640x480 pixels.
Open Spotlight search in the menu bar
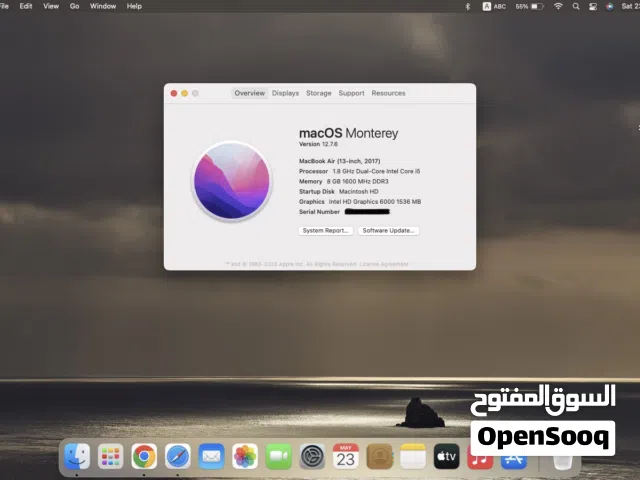(576, 7)
